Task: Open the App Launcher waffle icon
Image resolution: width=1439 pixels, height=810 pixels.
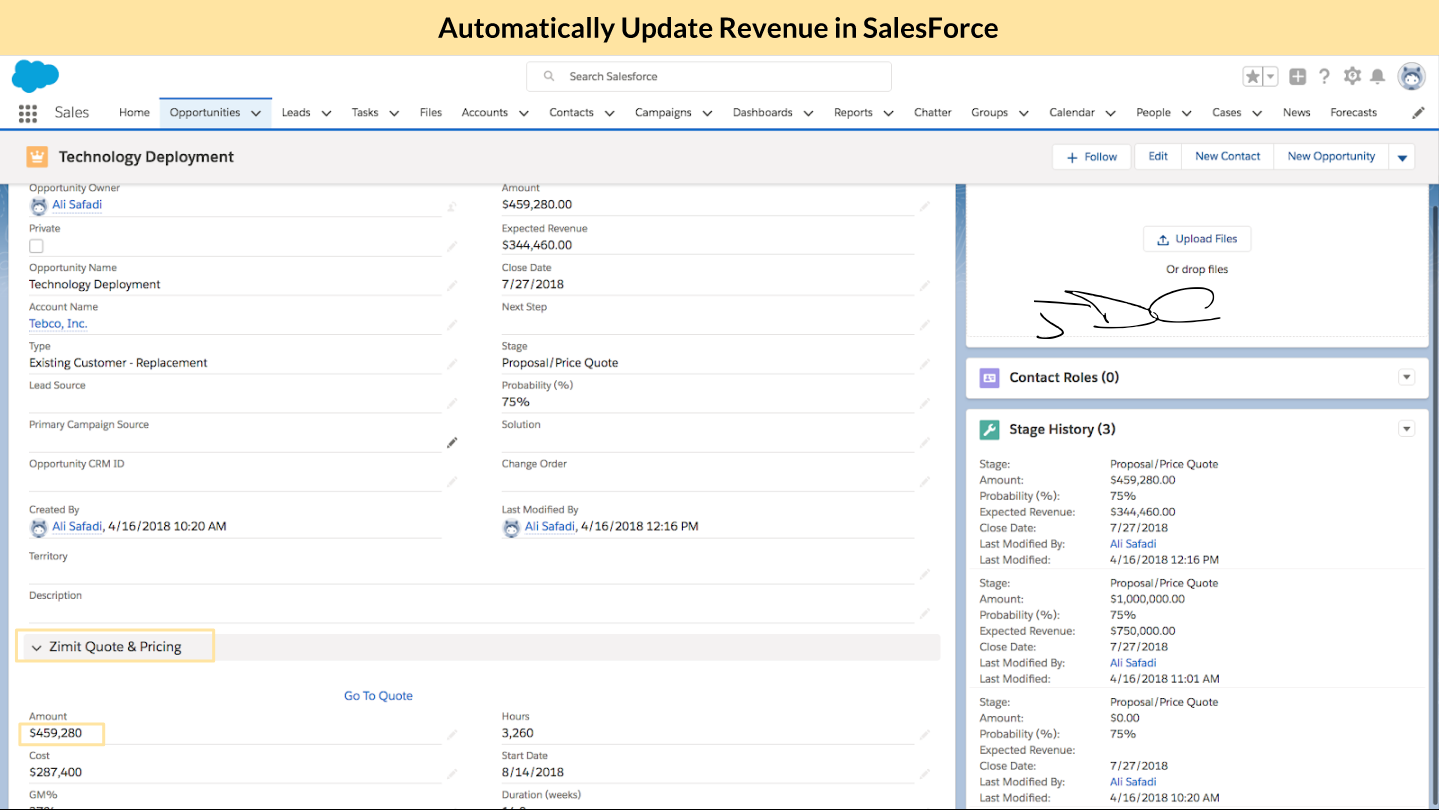Action: click(x=27, y=112)
